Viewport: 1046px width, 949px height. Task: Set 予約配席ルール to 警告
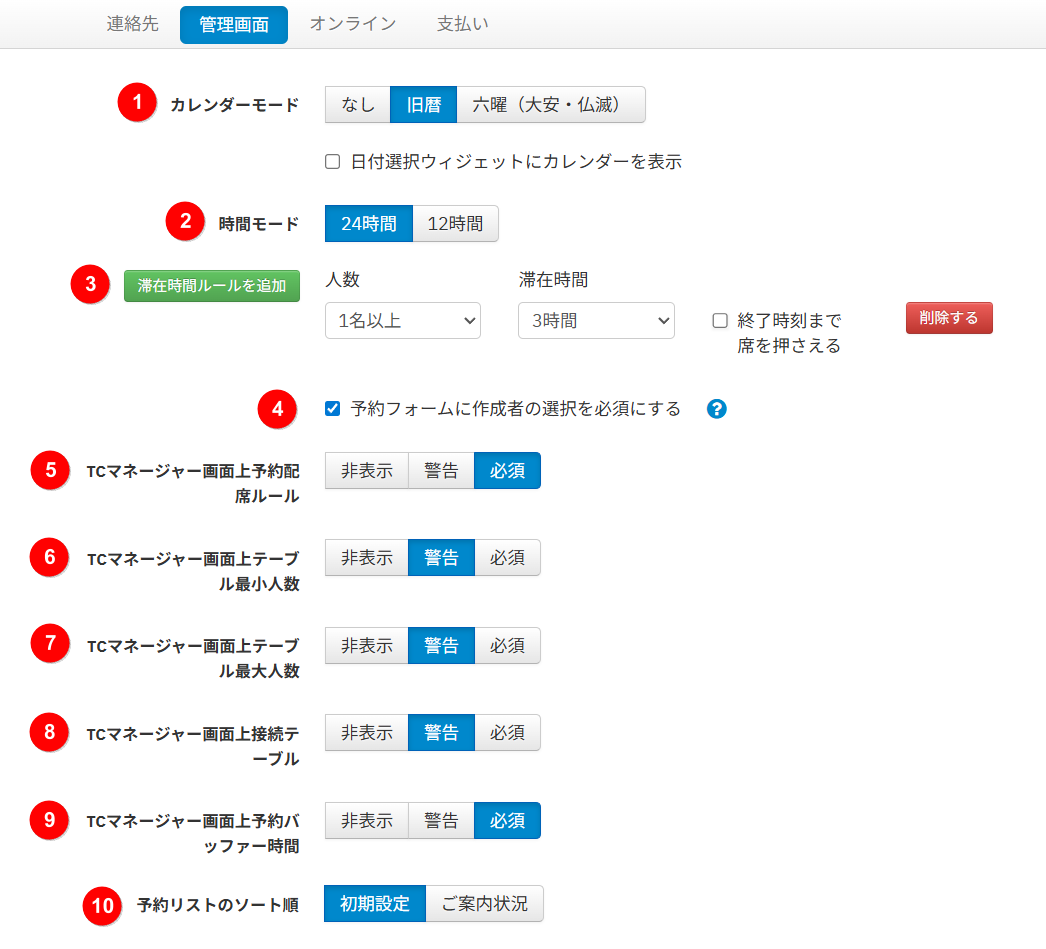point(441,471)
